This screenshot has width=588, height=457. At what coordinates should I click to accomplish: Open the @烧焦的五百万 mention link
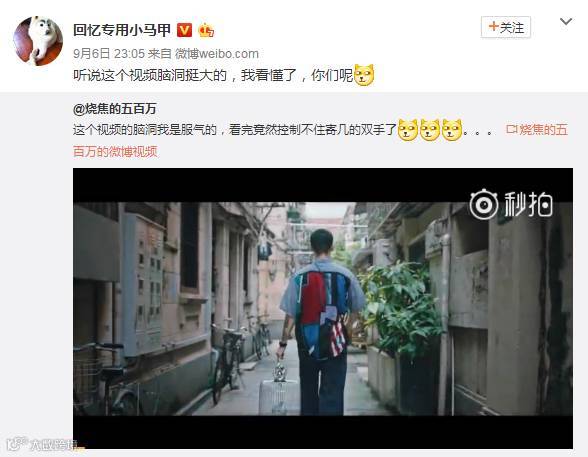(x=115, y=109)
